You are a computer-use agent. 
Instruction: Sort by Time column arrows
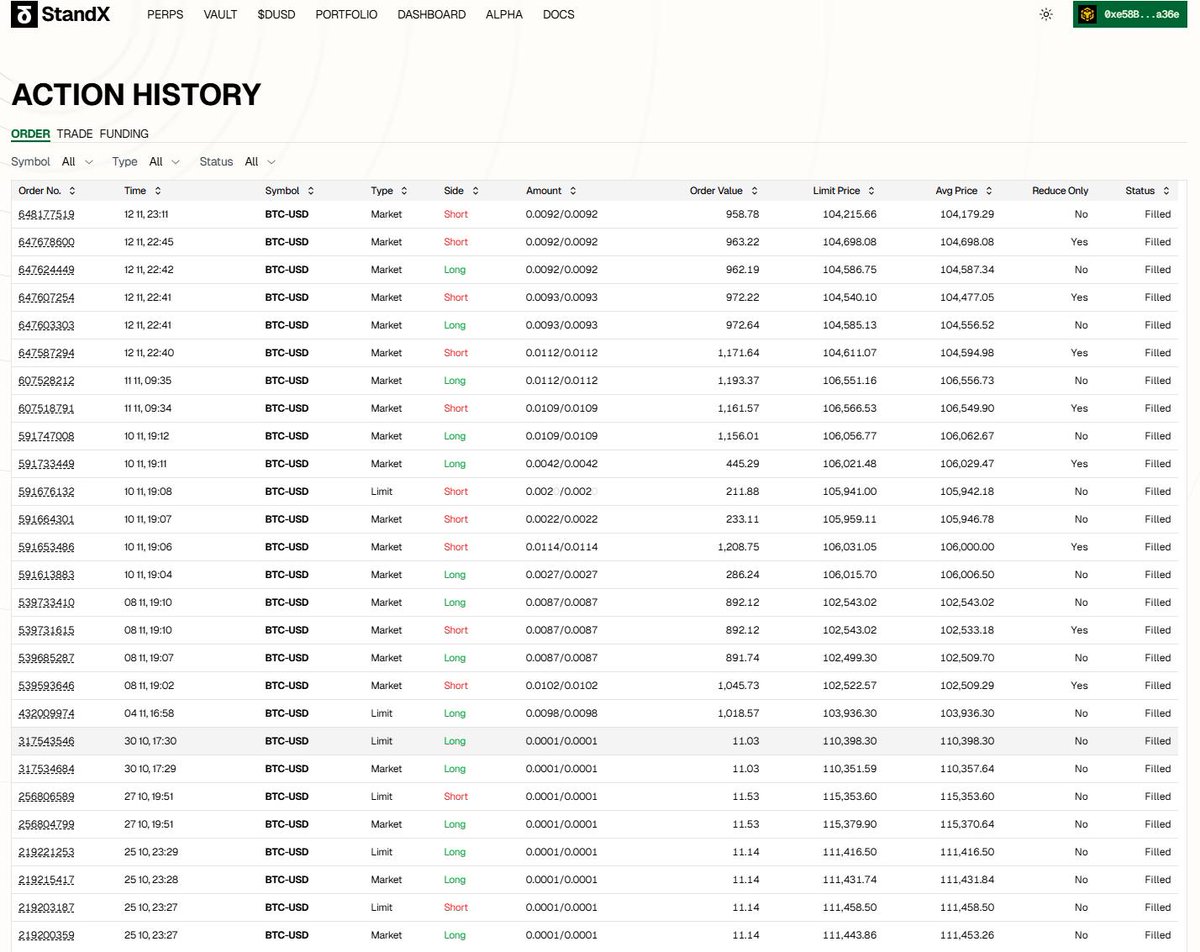pos(158,191)
